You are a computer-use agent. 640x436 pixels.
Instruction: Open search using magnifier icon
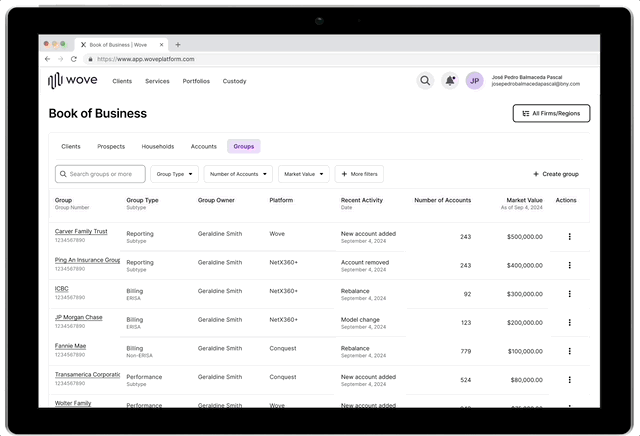(x=425, y=81)
